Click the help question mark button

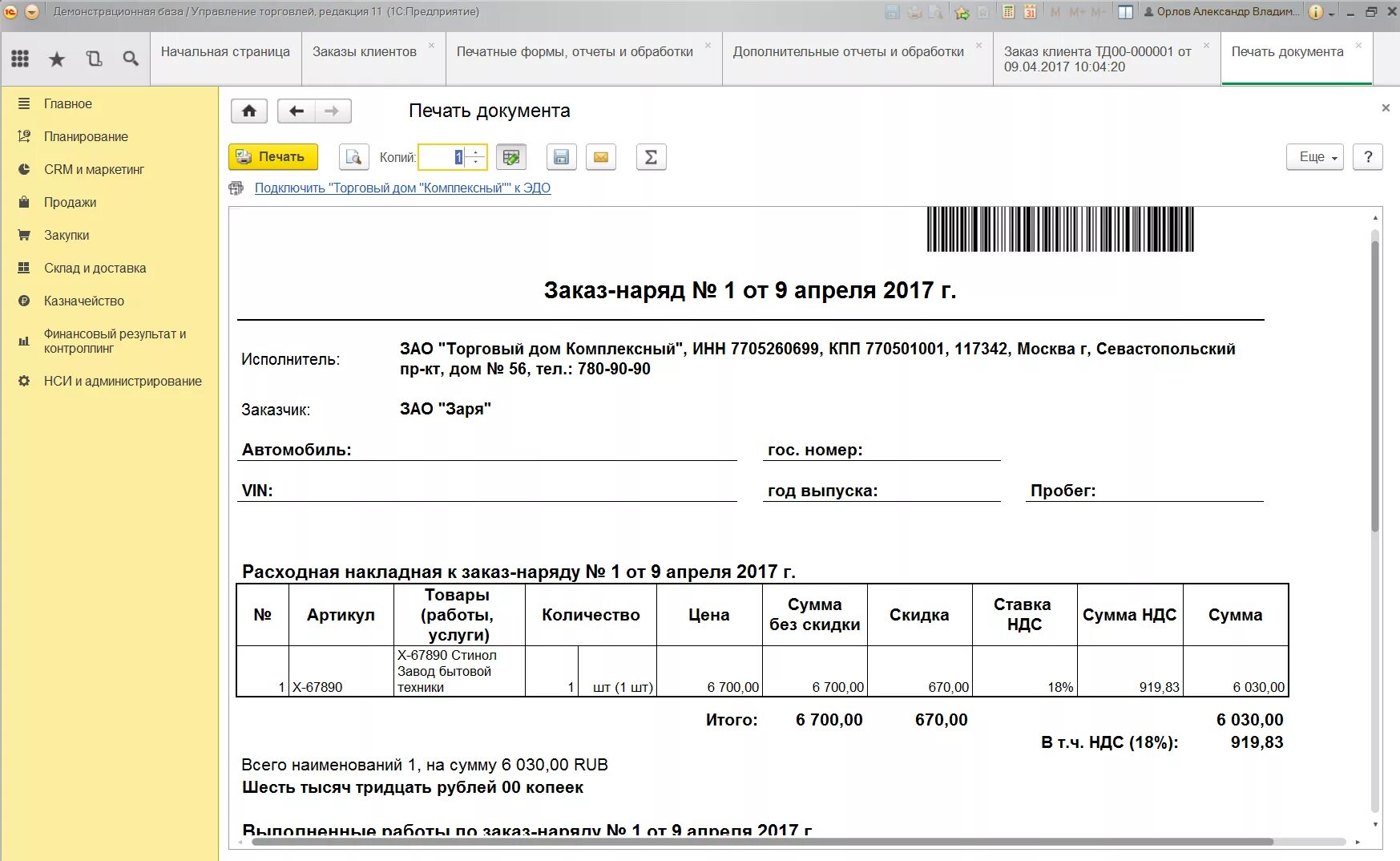tap(1368, 157)
